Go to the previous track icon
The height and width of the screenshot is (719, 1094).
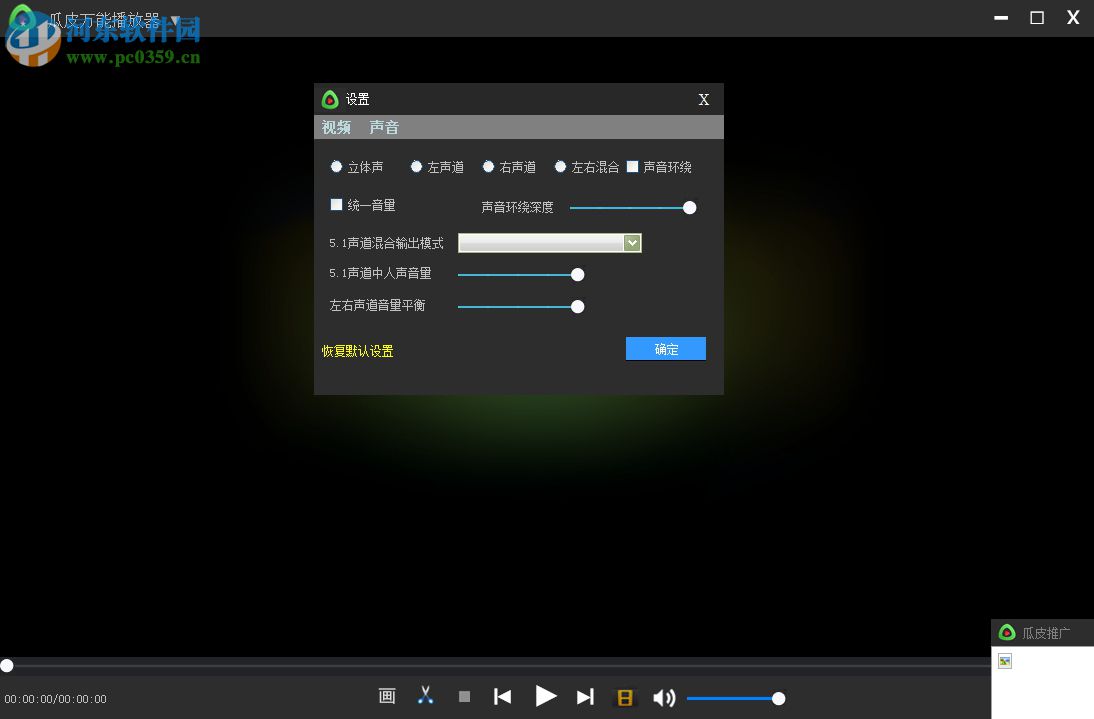502,696
